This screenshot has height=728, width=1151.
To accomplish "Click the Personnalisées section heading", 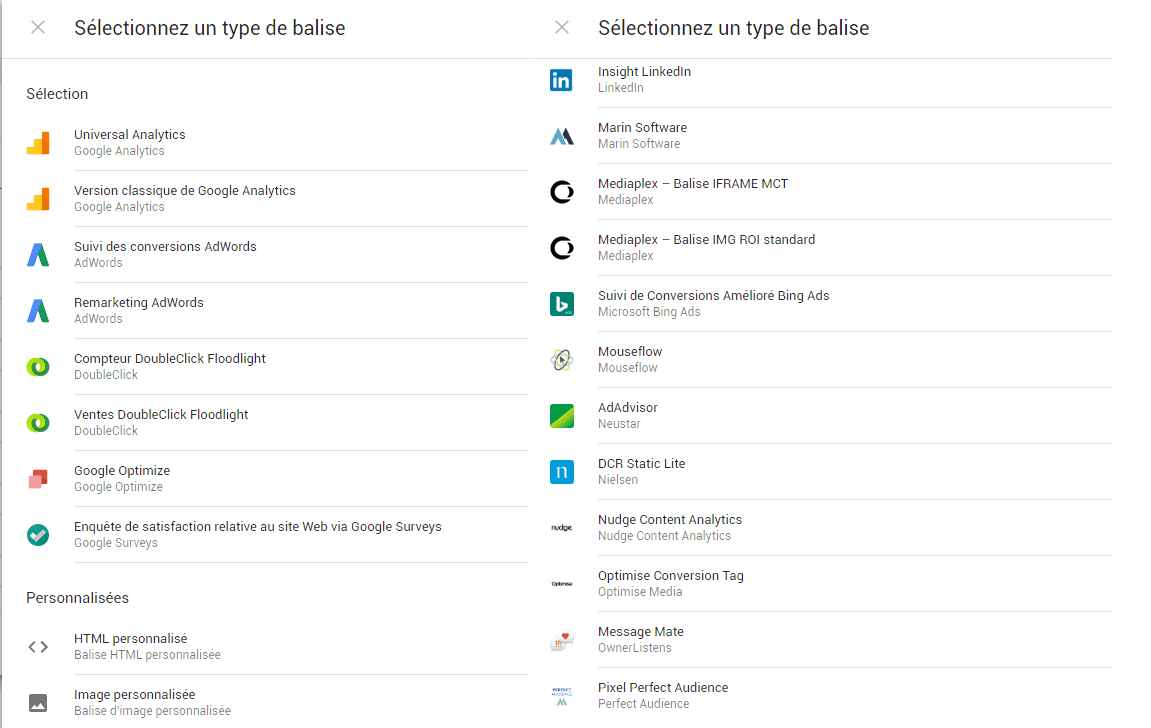I will point(78,598).
